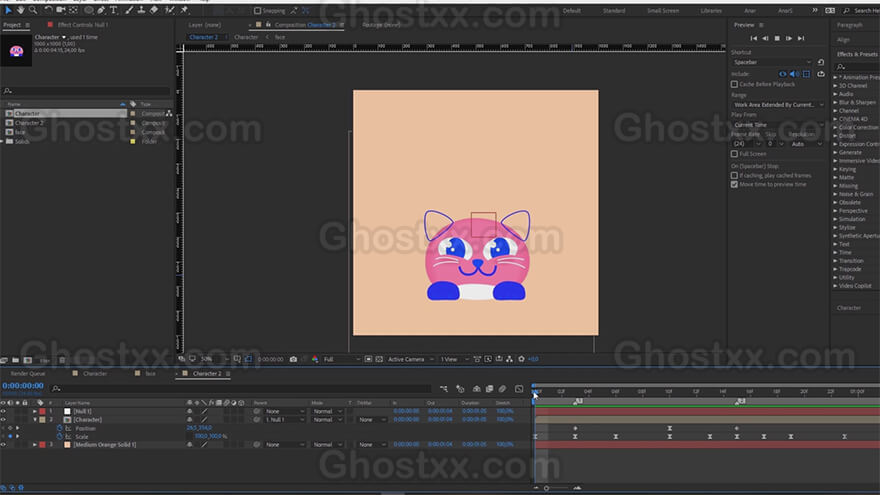Jump to last frame in Preview panel

pyautogui.click(x=801, y=38)
